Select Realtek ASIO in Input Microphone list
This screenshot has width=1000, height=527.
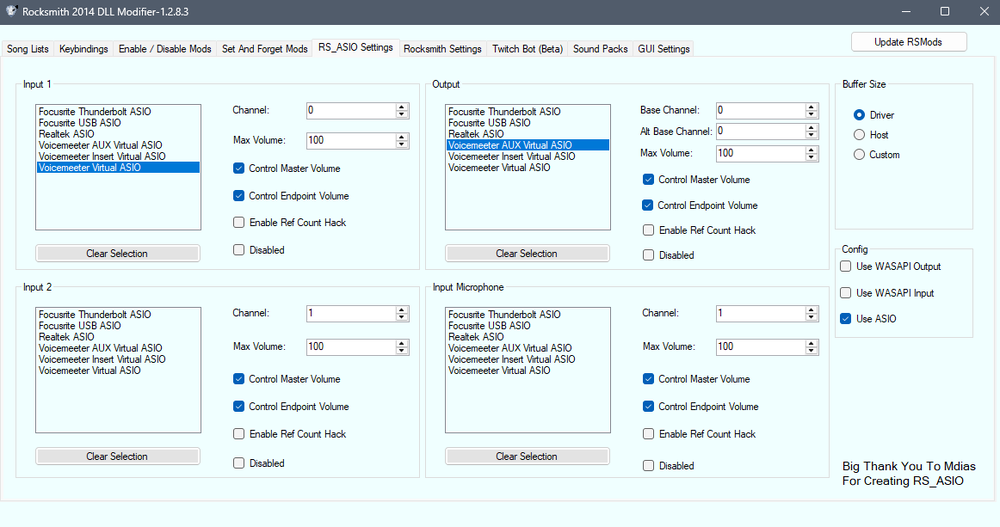[x=527, y=337]
